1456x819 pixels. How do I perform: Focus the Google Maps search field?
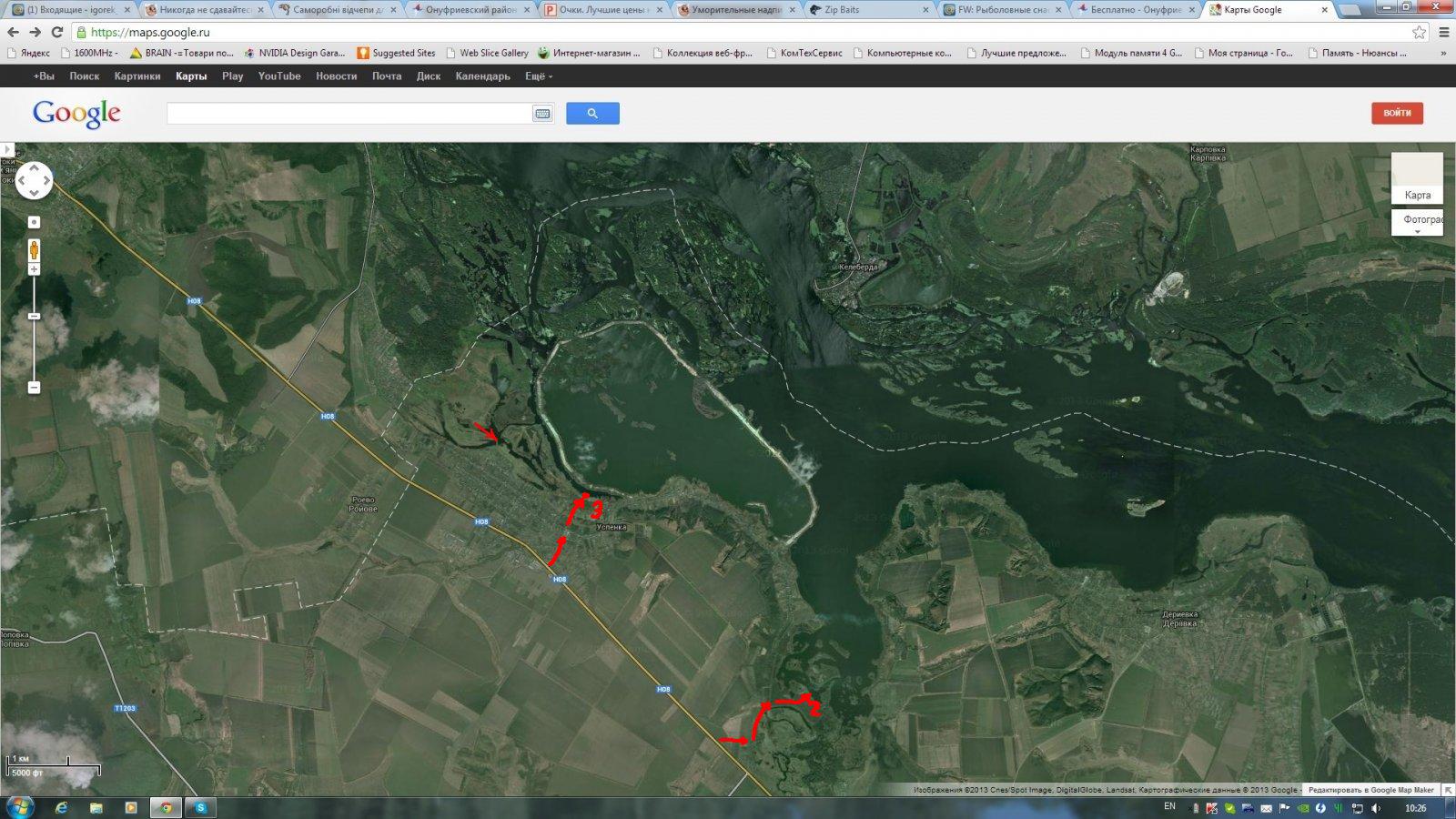pyautogui.click(x=349, y=113)
